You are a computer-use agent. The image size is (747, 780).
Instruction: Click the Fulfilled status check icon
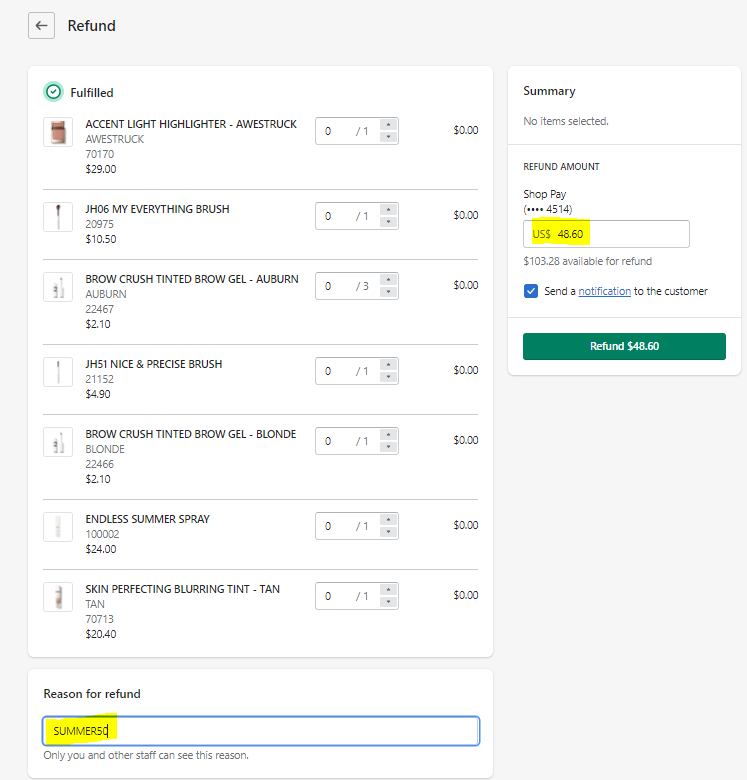tap(53, 92)
